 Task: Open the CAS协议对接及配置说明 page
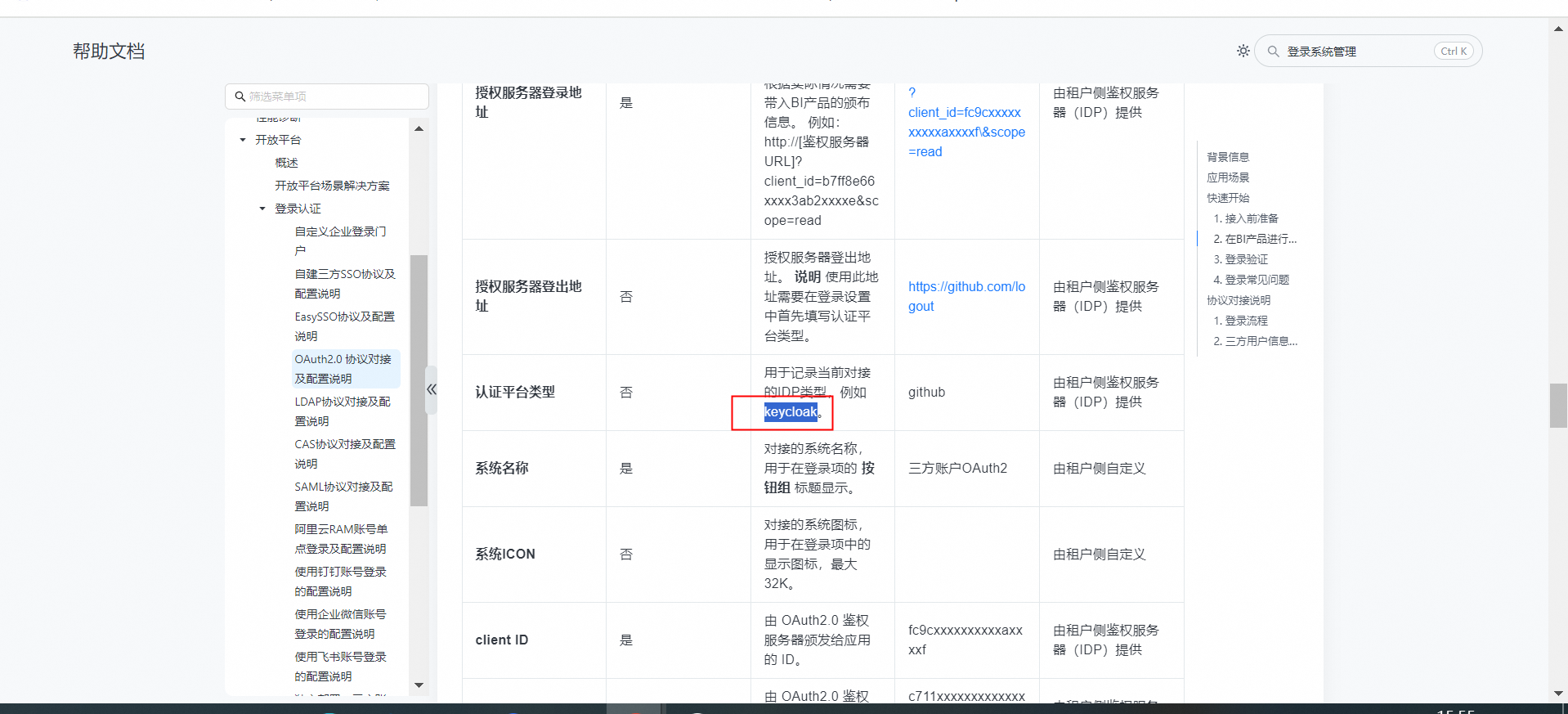[344, 454]
